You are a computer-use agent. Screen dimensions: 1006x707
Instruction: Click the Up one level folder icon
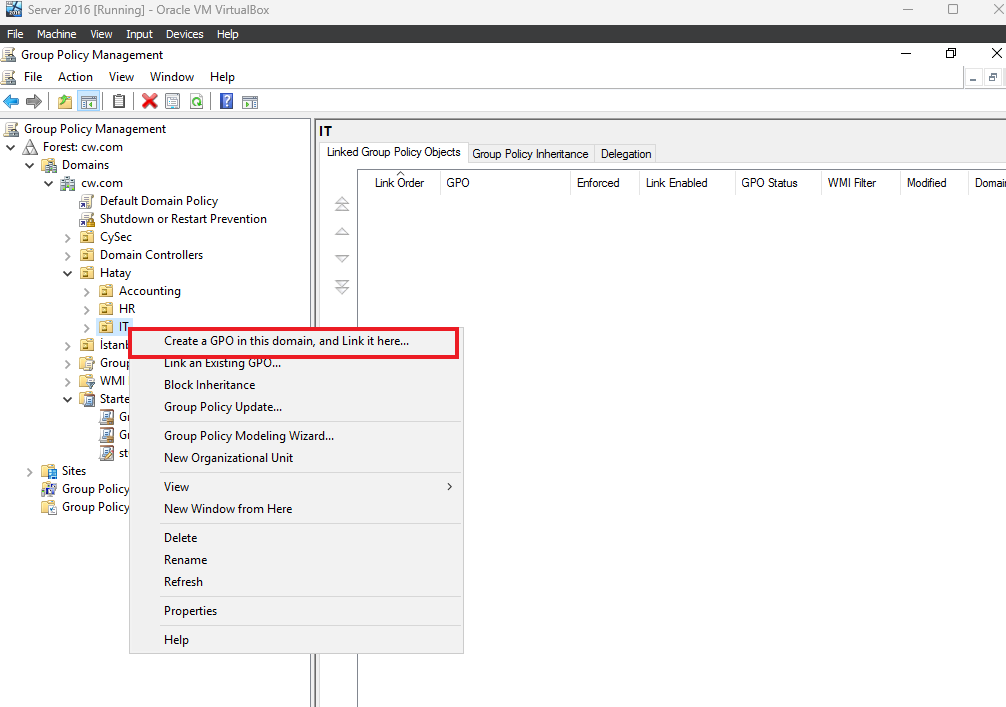click(65, 101)
